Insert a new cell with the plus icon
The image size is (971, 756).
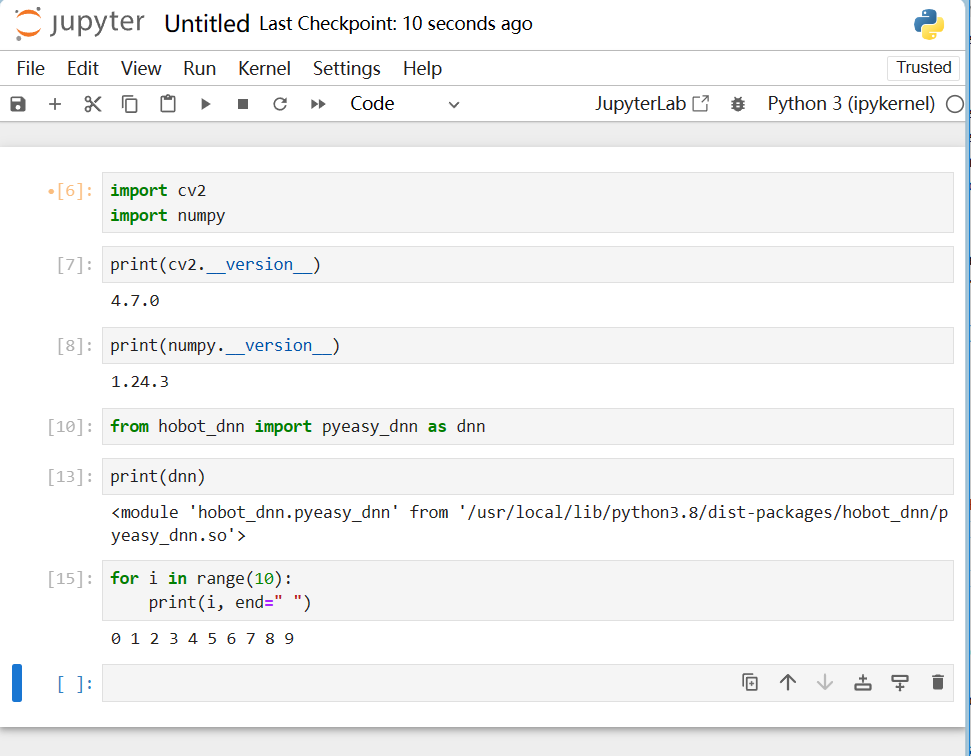[x=55, y=104]
